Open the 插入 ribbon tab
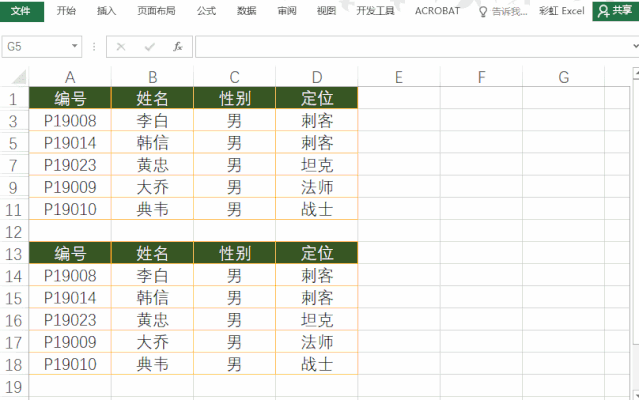Screen dimensions: 639x400 click(106, 11)
